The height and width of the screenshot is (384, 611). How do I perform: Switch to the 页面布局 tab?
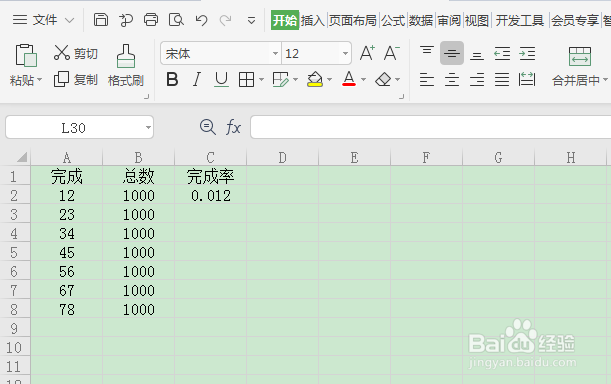[353, 20]
